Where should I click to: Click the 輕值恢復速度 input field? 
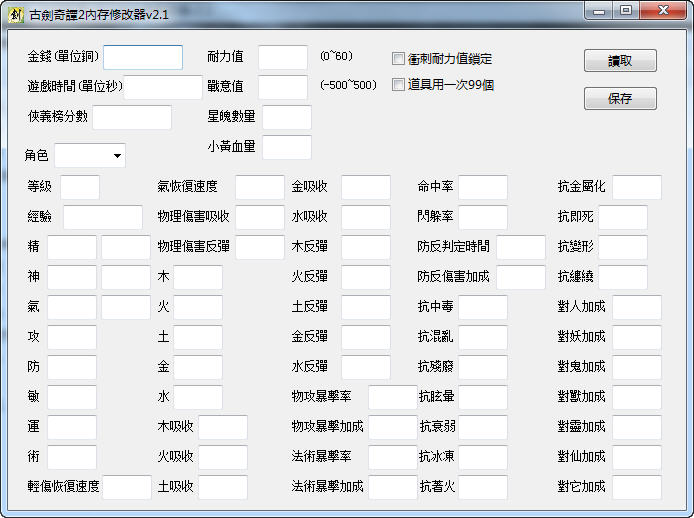127,487
